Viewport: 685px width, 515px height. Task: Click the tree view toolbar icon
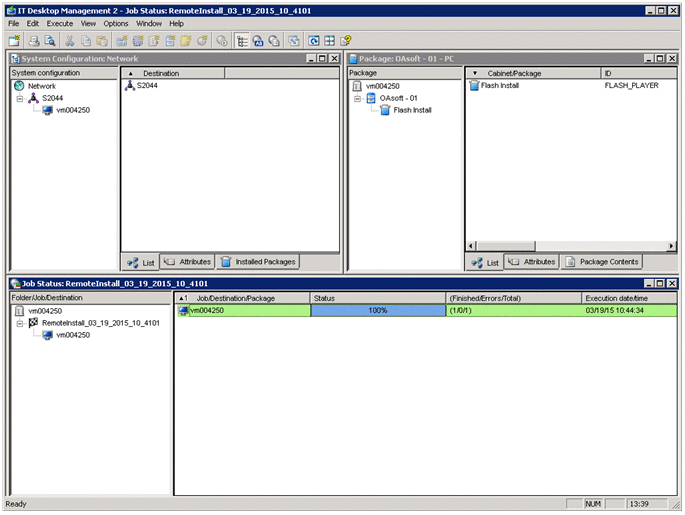click(243, 41)
